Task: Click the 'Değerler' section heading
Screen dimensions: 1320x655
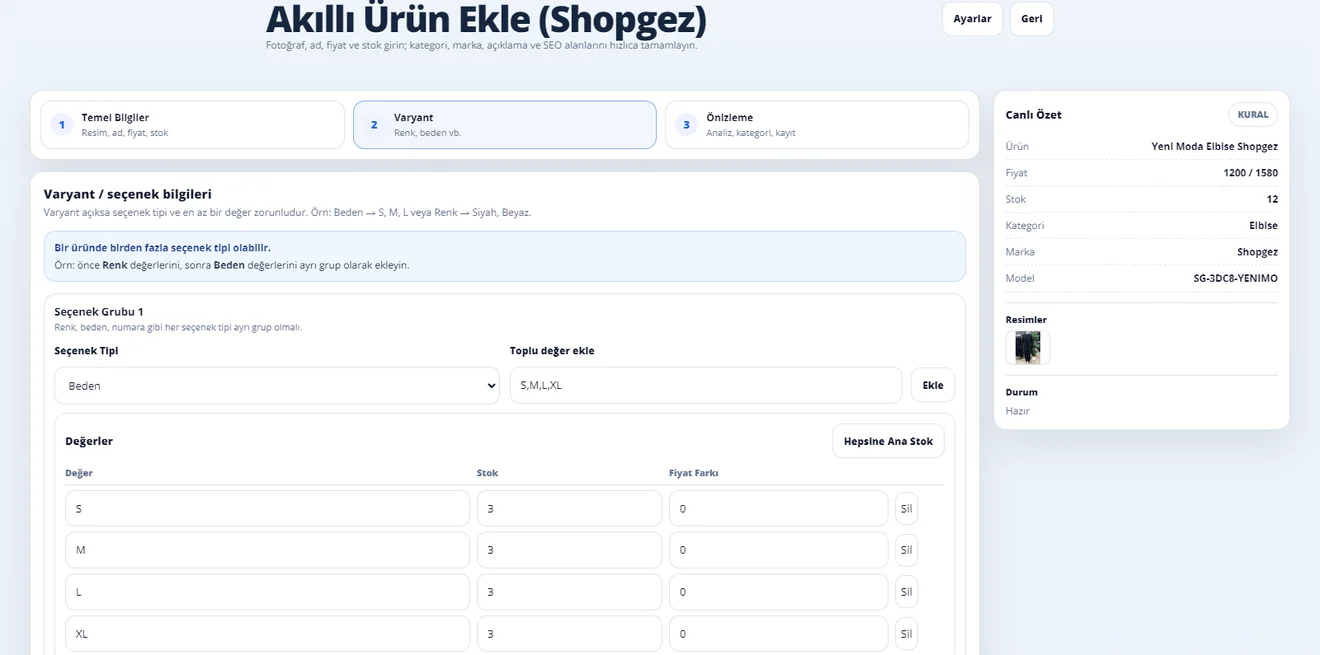Action: coord(89,441)
